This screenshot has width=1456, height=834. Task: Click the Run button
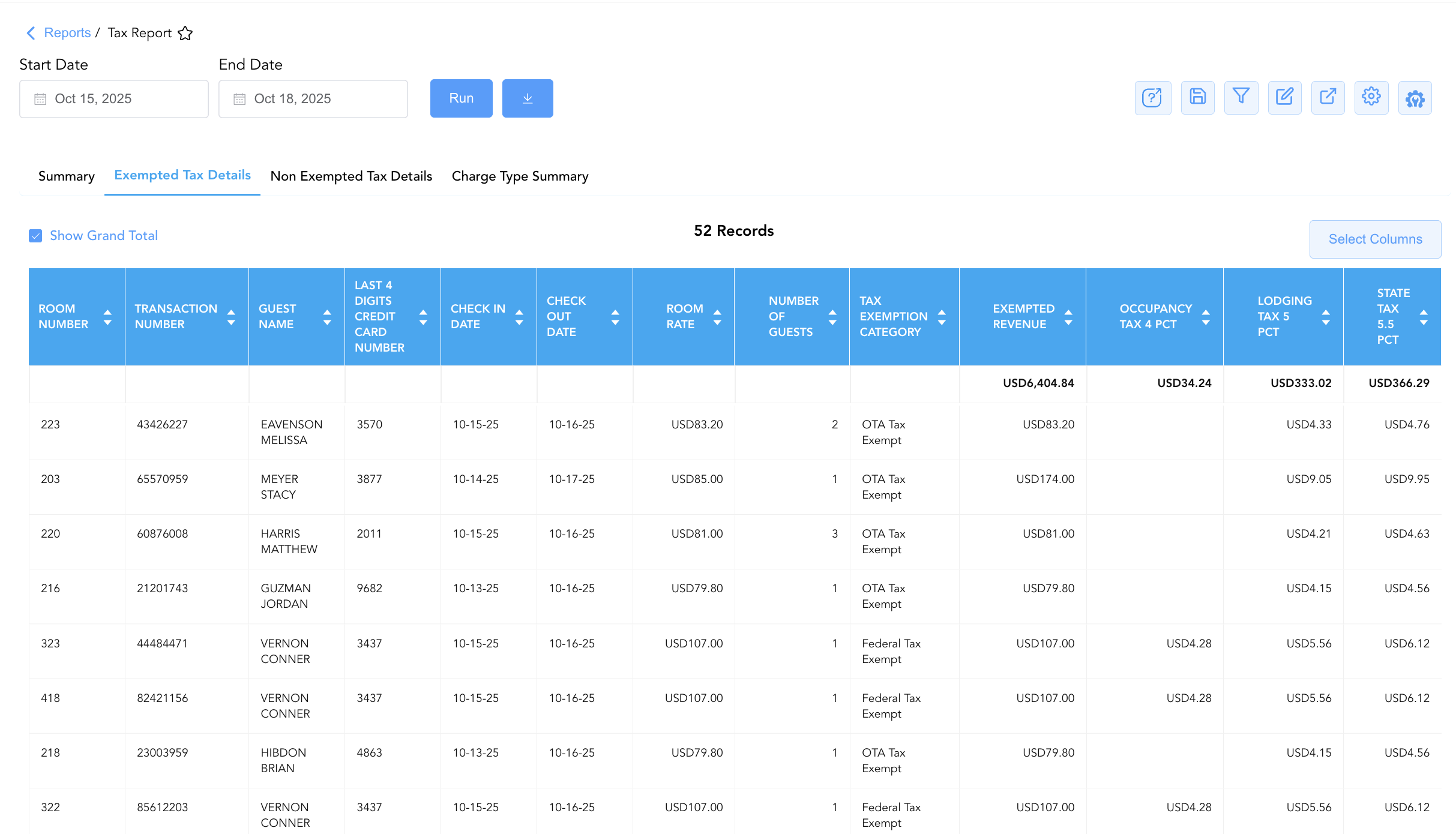(462, 98)
